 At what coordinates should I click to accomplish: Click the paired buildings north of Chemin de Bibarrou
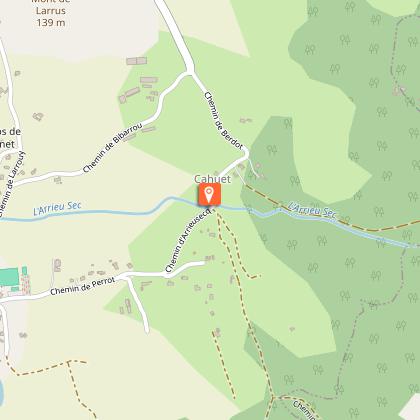tap(136, 61)
